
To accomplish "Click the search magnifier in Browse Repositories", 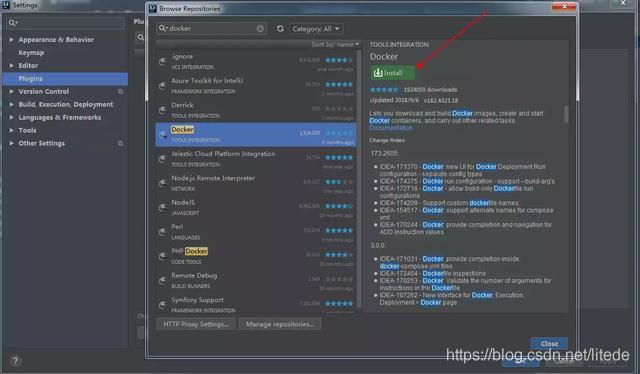I will (x=163, y=28).
